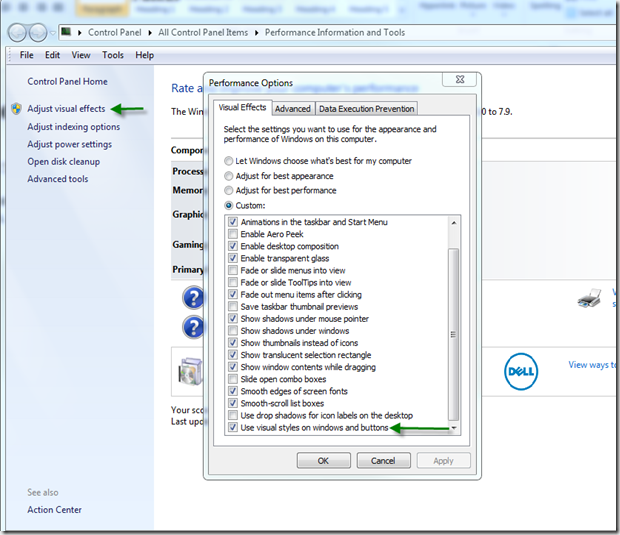Screen dimensions: 620x535
Task: Switch to the Data Execution Prevention tab
Action: 366,109
